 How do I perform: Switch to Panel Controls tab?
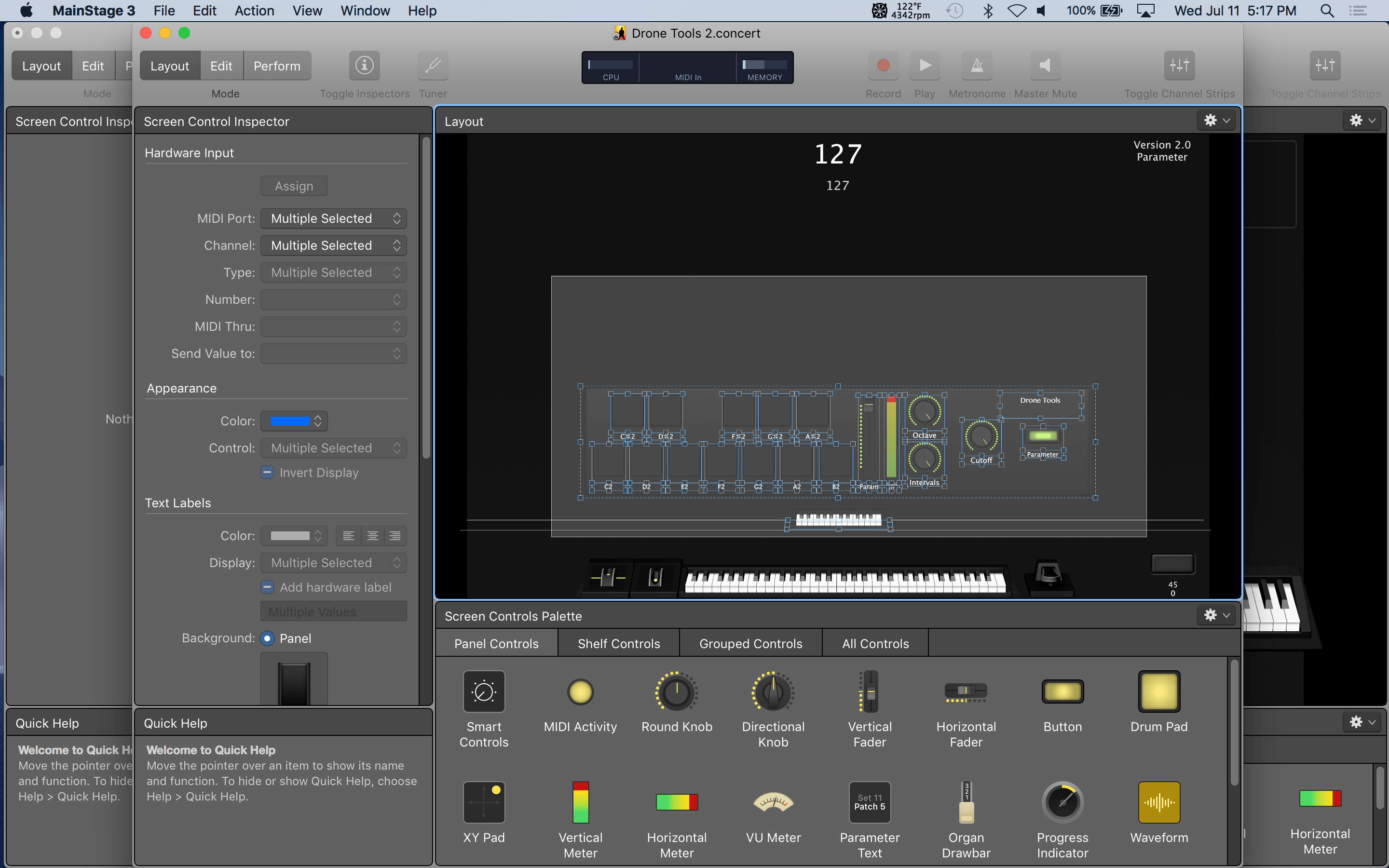click(x=496, y=644)
